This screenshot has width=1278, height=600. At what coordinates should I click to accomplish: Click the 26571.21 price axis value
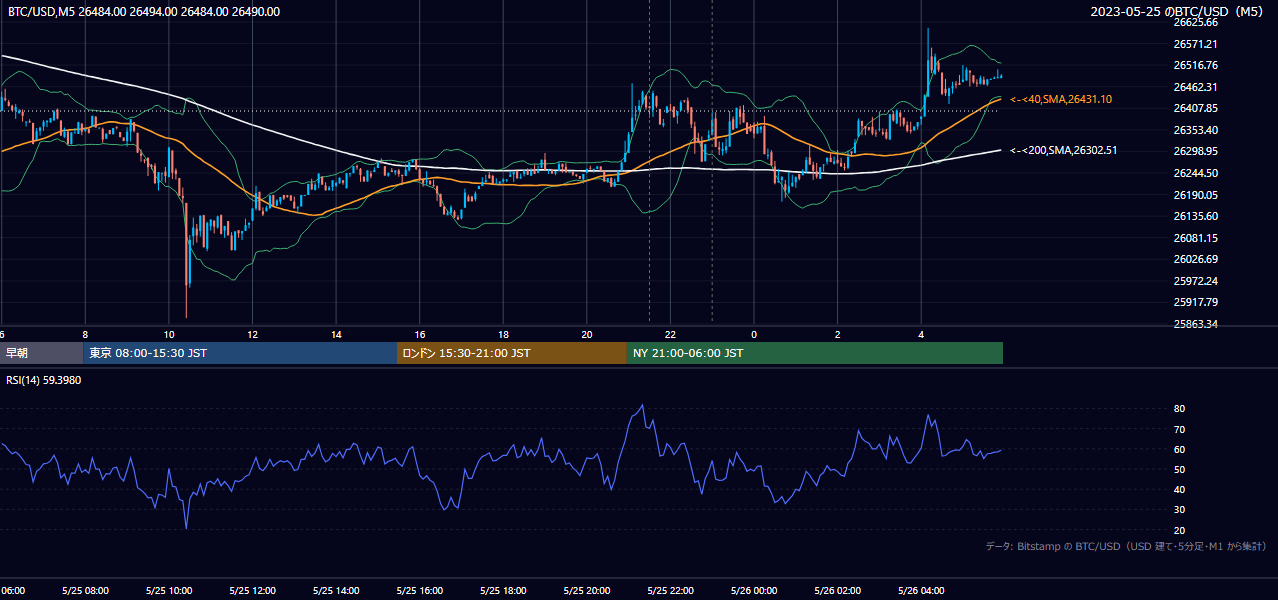[1195, 44]
